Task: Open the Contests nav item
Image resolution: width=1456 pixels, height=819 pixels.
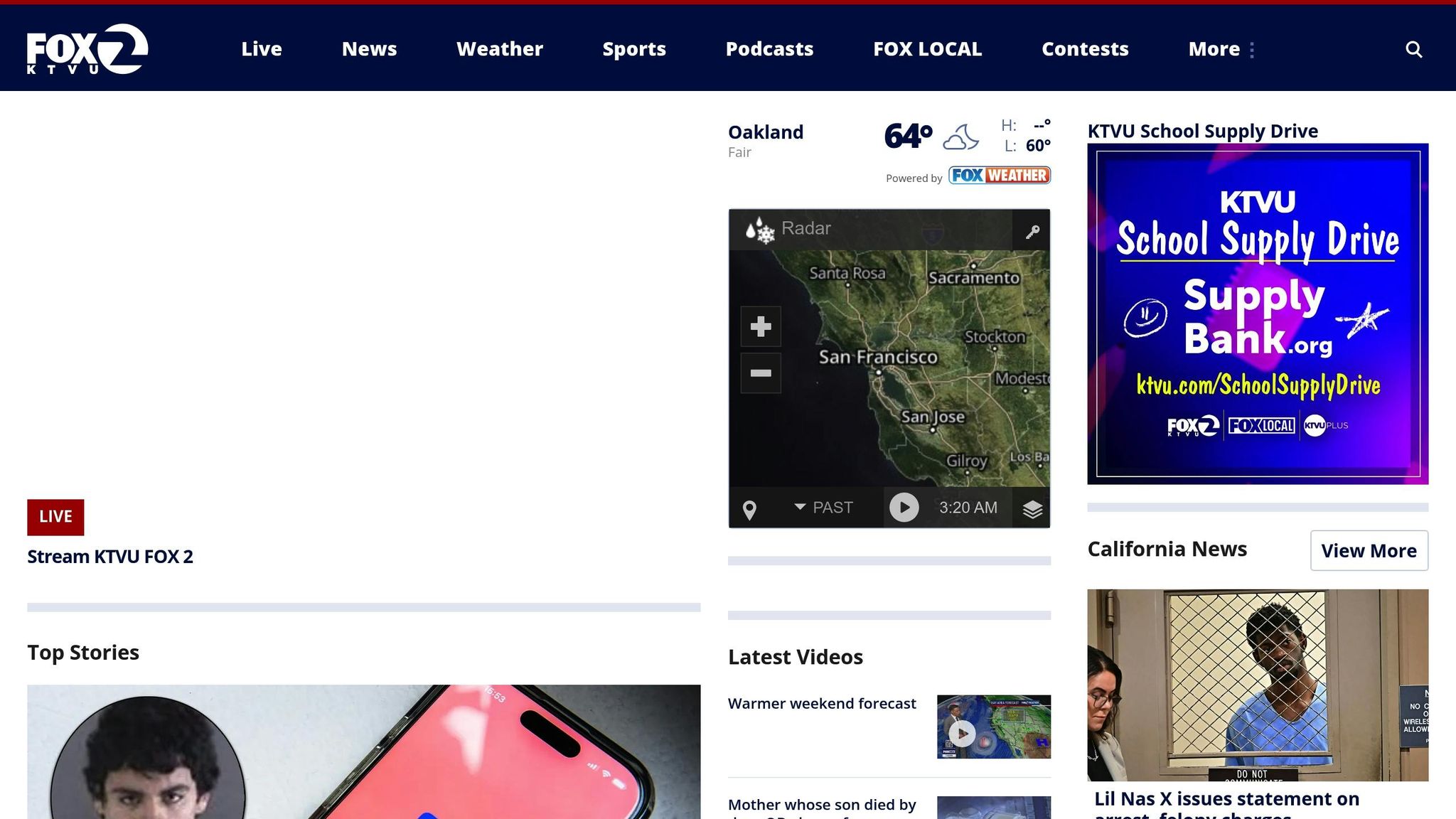Action: coord(1085,49)
